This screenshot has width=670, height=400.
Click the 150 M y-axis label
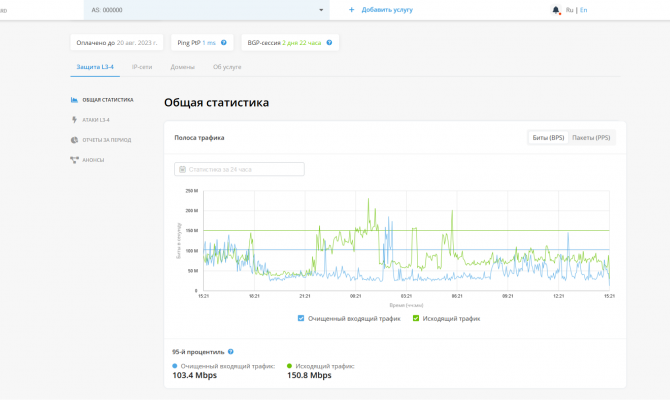191,230
